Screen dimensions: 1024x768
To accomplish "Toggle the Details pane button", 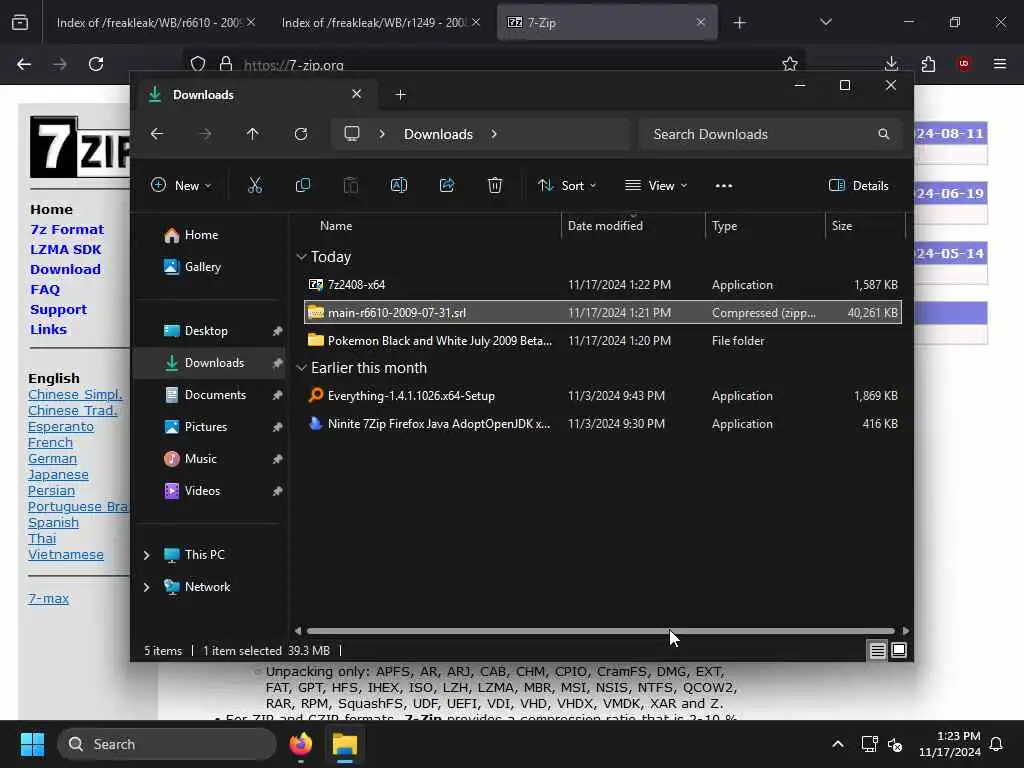I will pos(859,185).
